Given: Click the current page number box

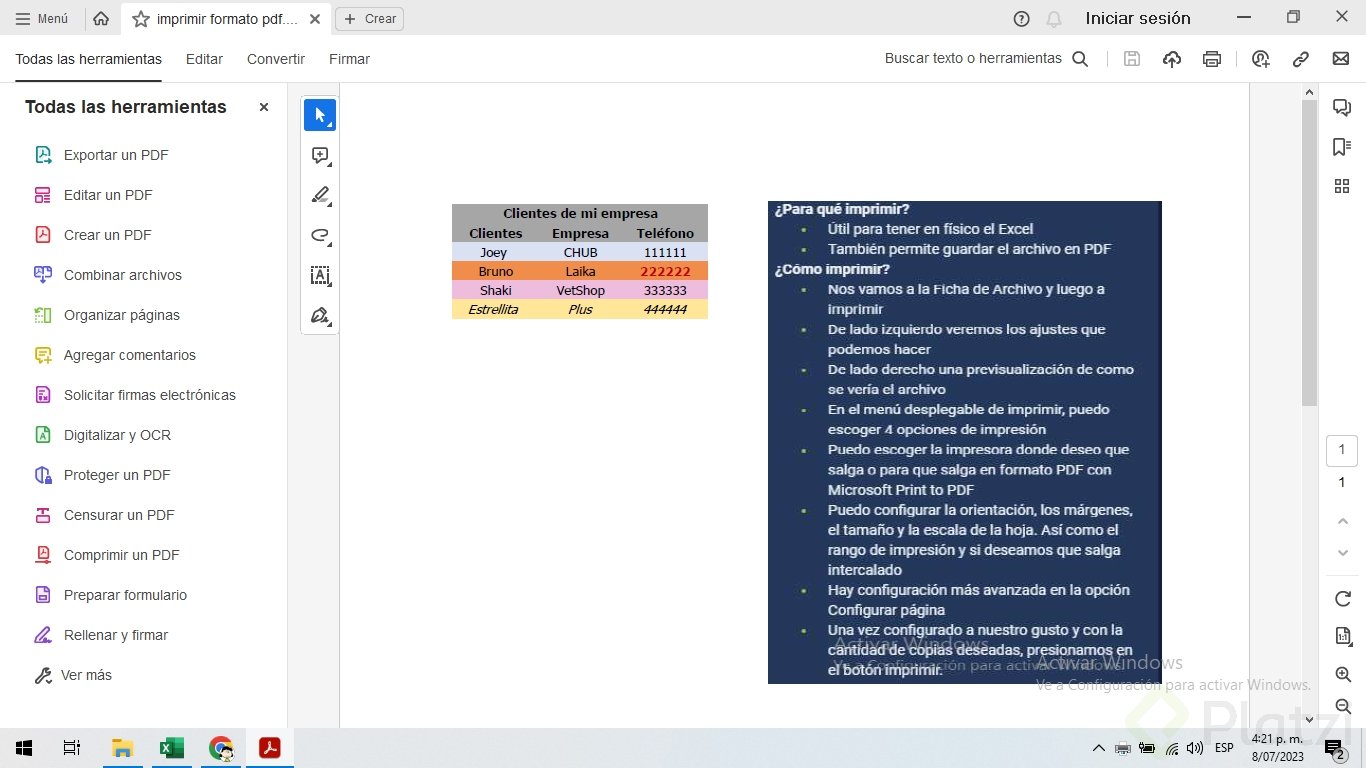Looking at the screenshot, I should 1342,450.
